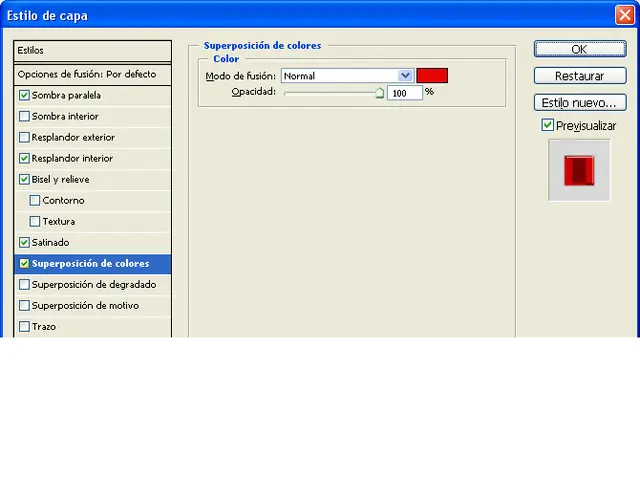Uncheck the Sombra paralela checkbox
640x500 pixels.
click(x=24, y=95)
